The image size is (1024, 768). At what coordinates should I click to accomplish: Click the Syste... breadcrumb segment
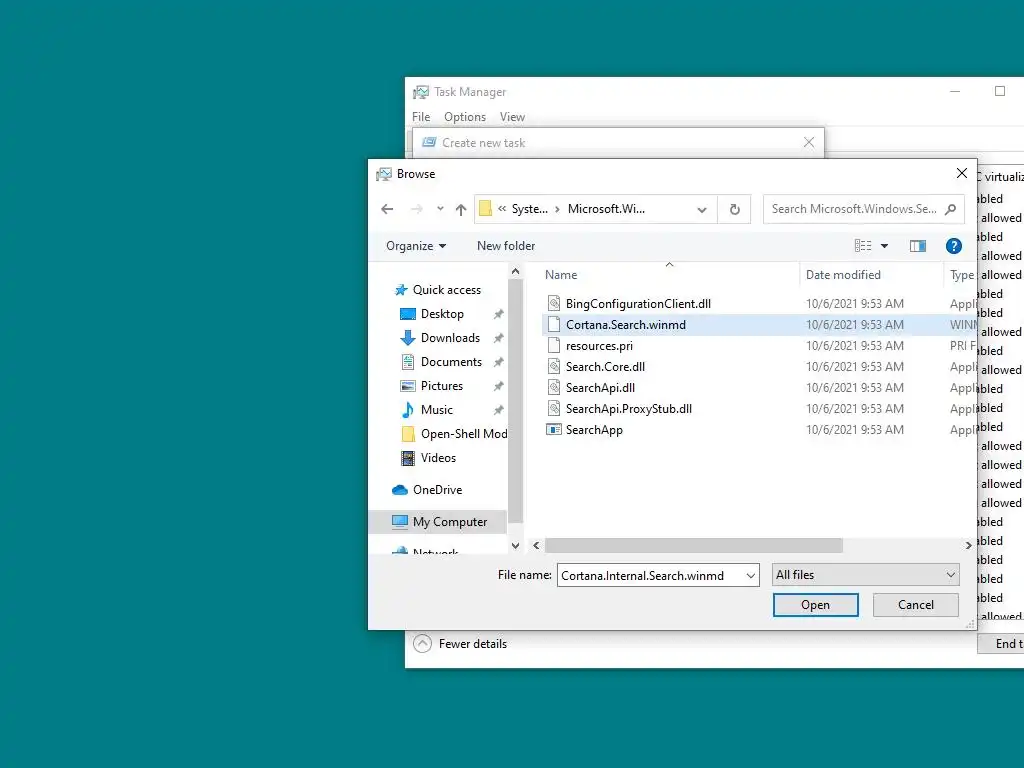click(x=530, y=209)
